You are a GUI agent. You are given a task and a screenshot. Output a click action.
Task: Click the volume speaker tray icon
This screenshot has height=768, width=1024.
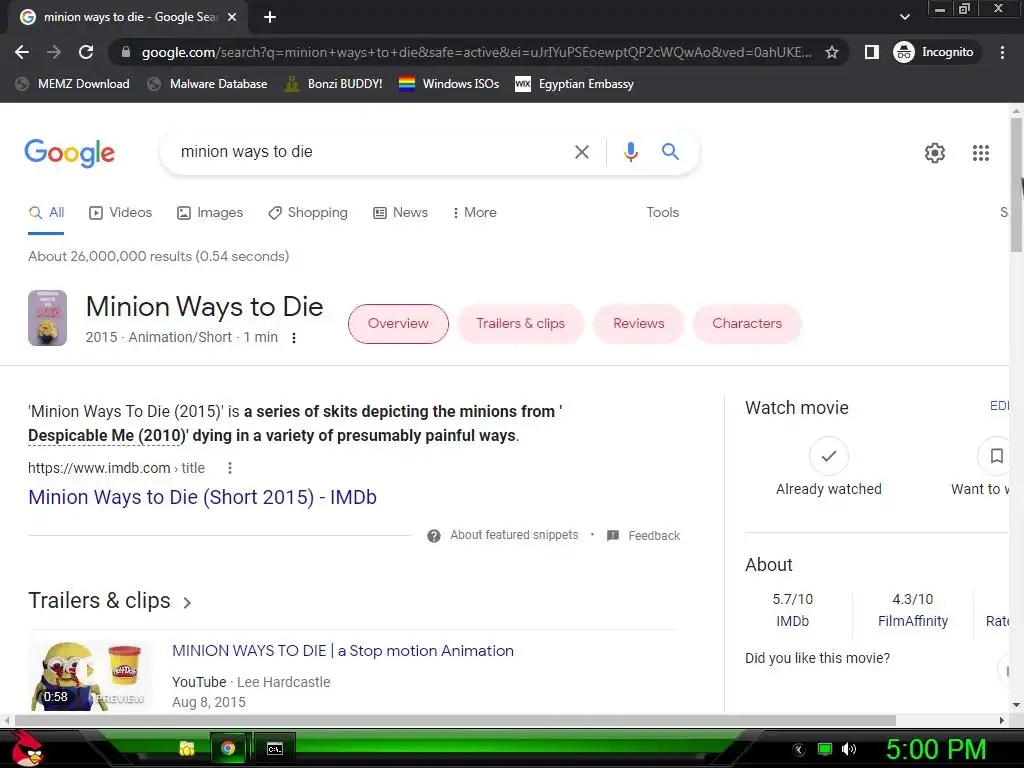[849, 749]
